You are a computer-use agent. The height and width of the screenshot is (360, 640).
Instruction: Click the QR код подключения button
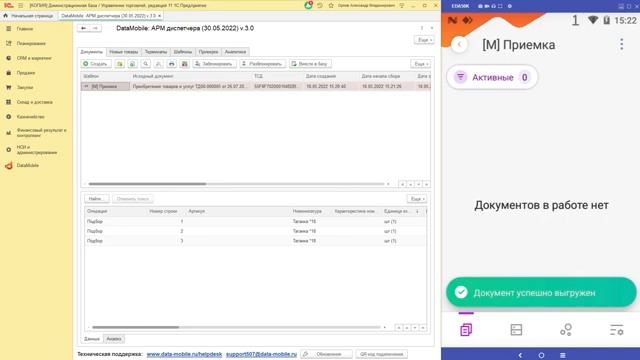pyautogui.click(x=381, y=354)
